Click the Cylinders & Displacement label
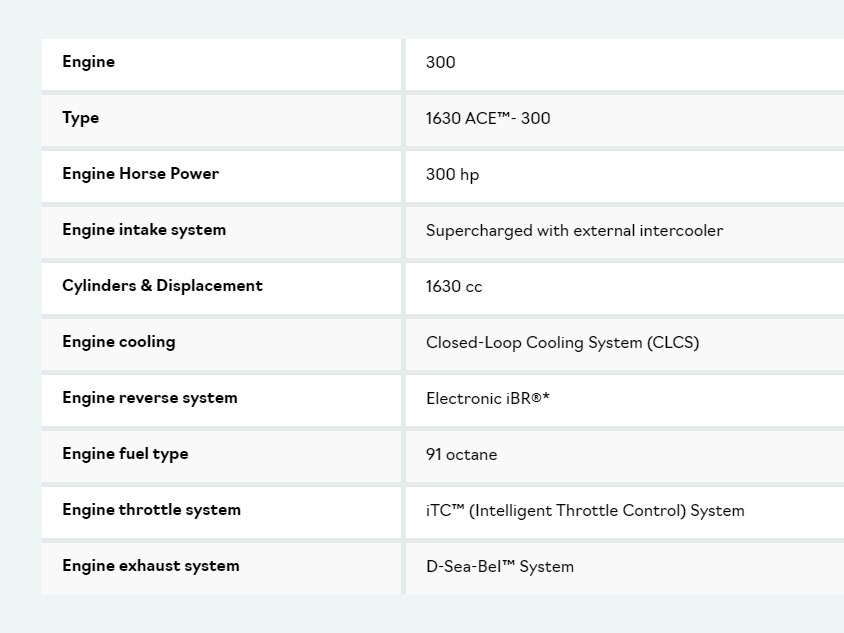844x633 pixels. pos(162,286)
